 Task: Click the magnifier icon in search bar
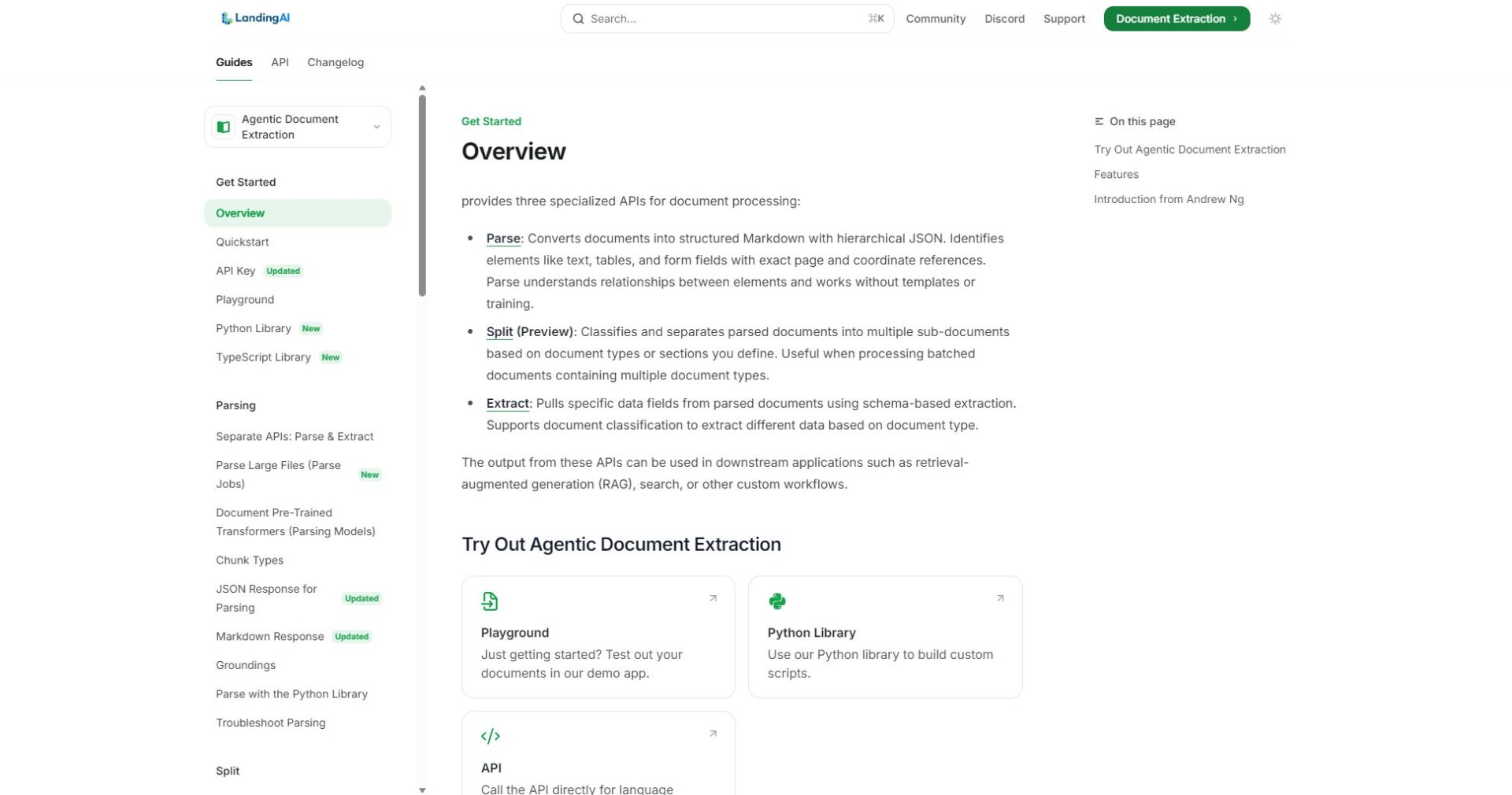pyautogui.click(x=578, y=19)
